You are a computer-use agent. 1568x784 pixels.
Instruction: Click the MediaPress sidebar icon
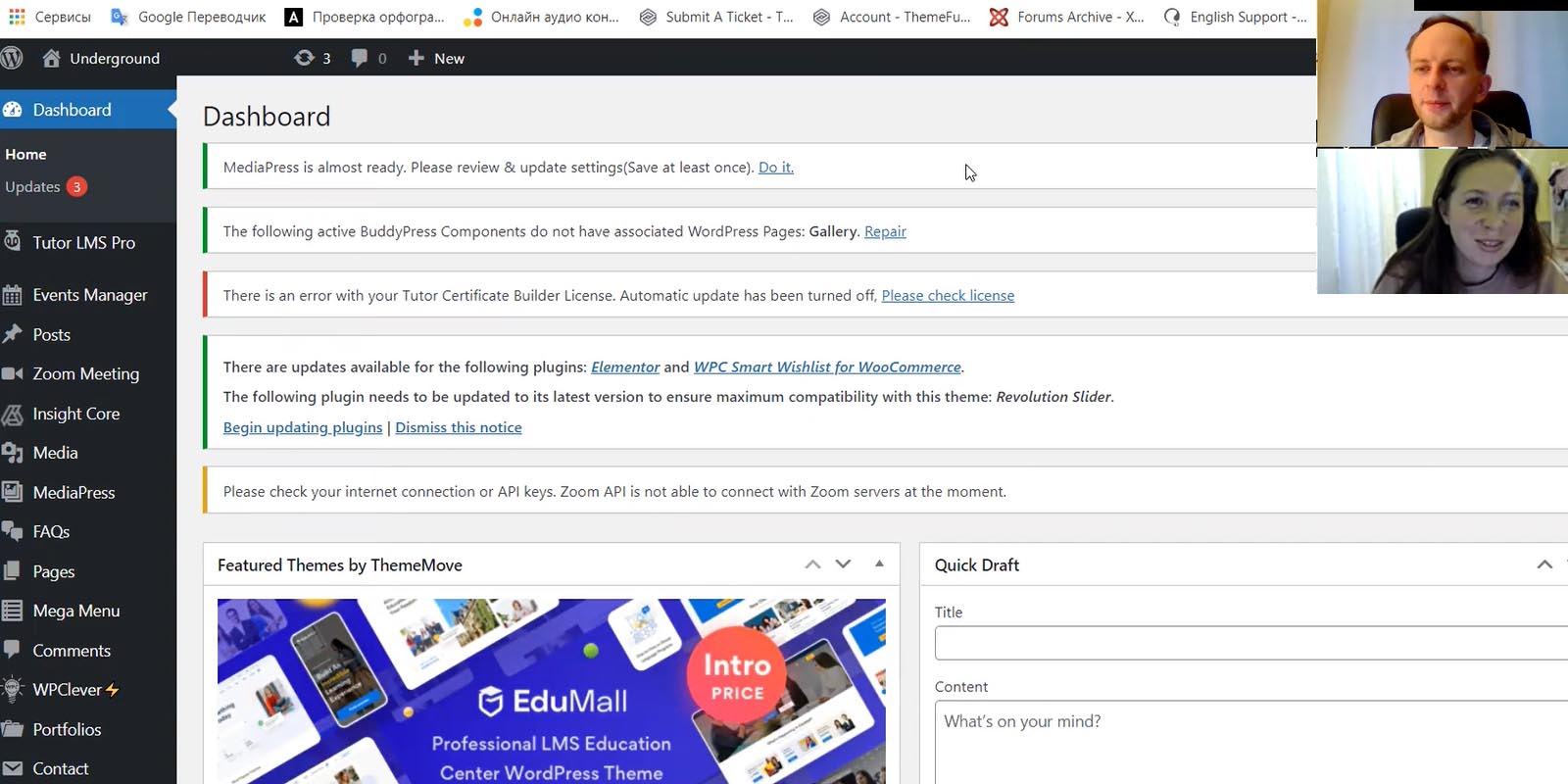(x=13, y=492)
